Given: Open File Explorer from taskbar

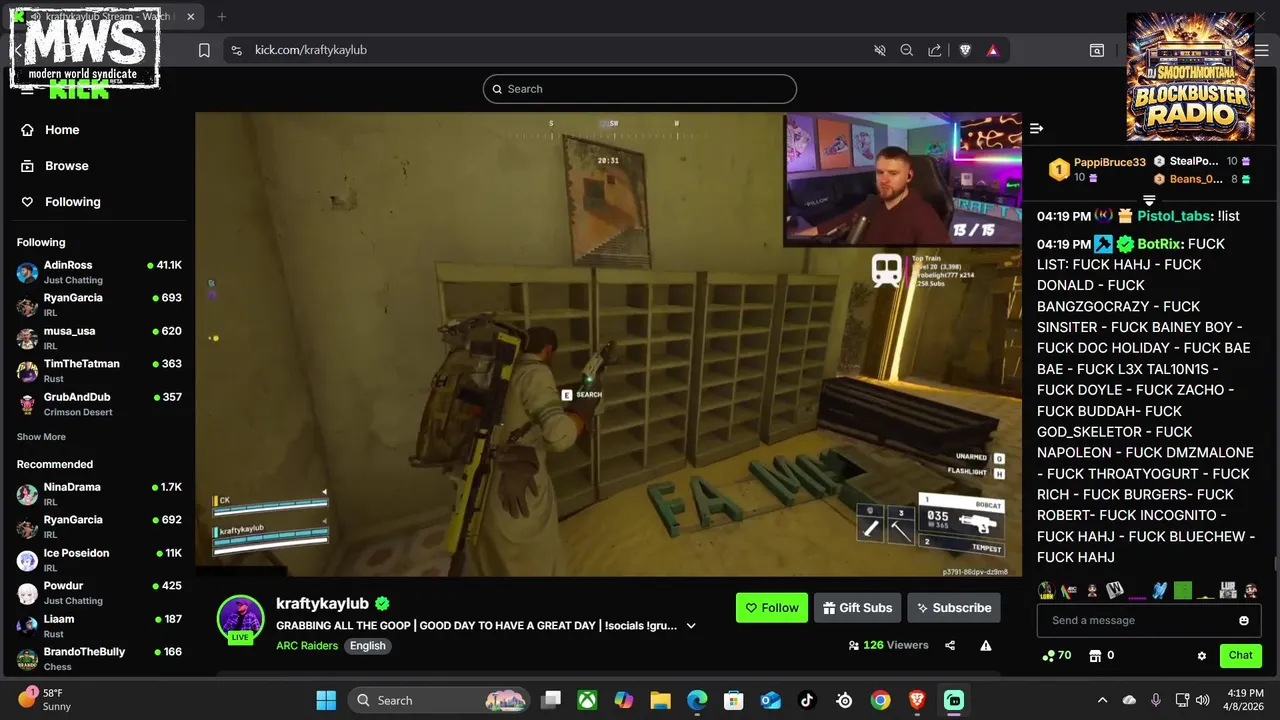Looking at the screenshot, I should tap(660, 700).
